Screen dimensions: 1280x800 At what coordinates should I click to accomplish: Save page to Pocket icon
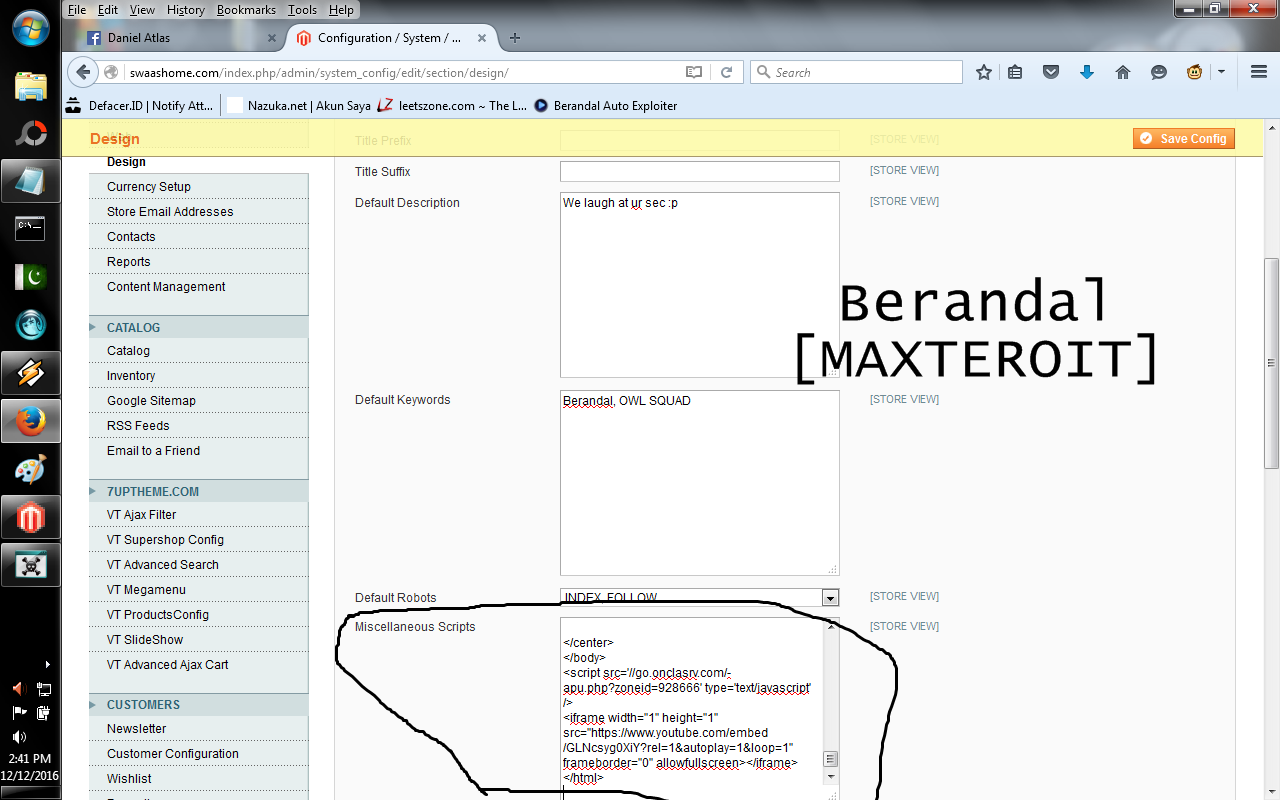pyautogui.click(x=1051, y=72)
